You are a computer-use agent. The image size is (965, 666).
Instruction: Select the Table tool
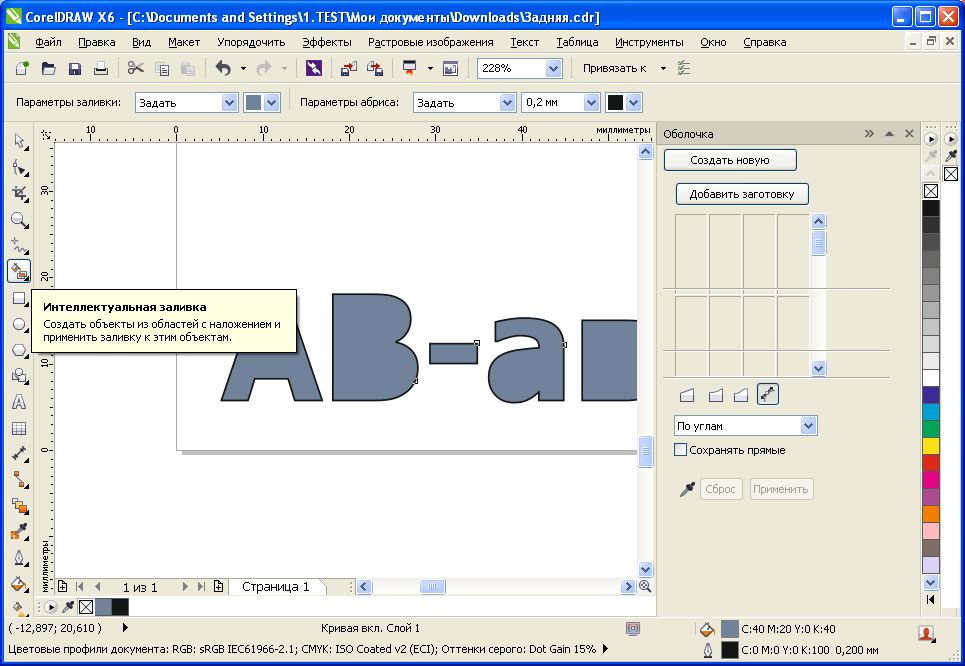click(19, 428)
